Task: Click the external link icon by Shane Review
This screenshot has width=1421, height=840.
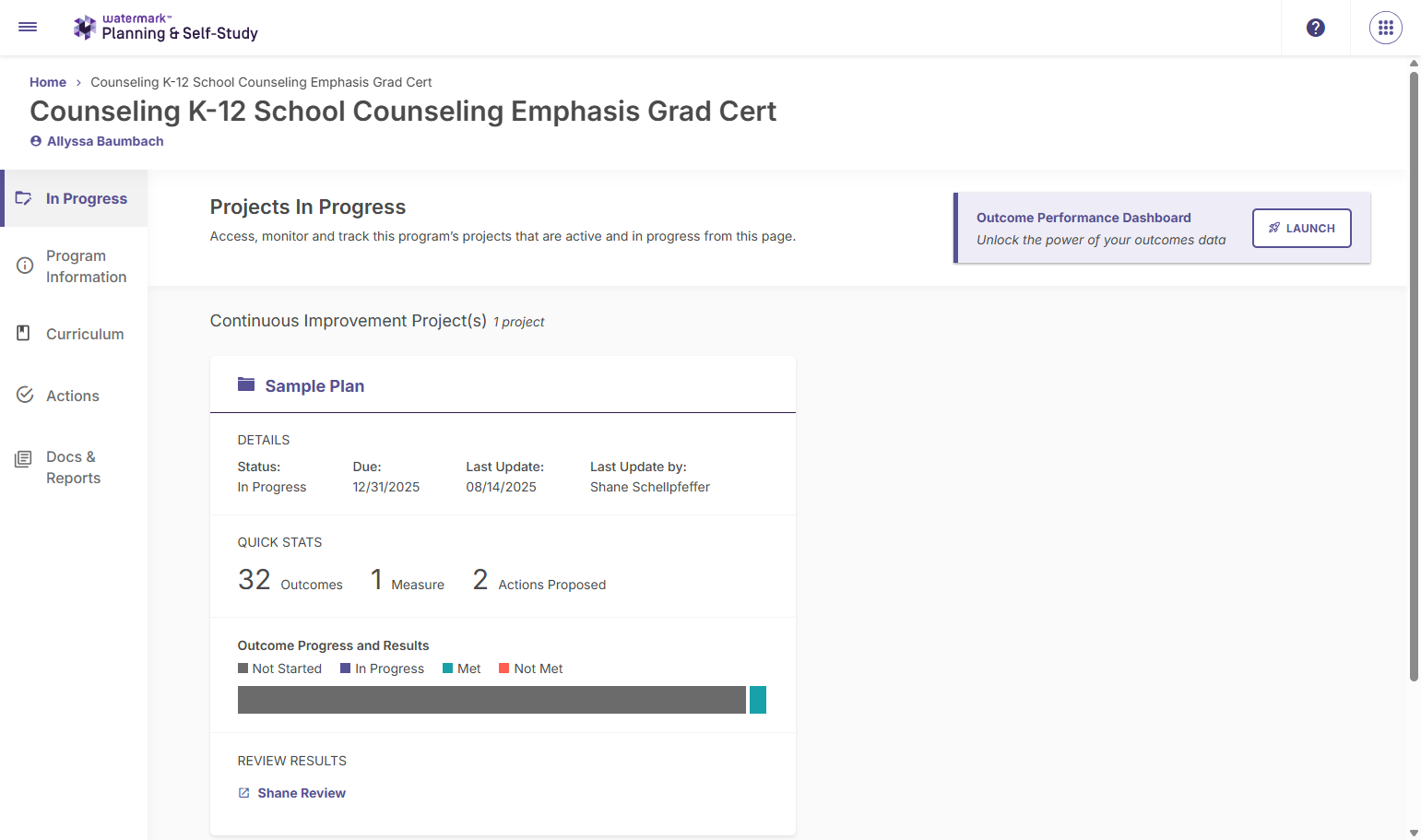Action: pyautogui.click(x=244, y=793)
